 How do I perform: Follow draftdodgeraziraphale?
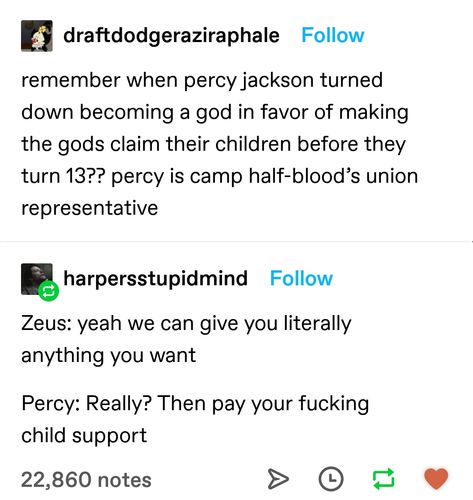coord(332,35)
